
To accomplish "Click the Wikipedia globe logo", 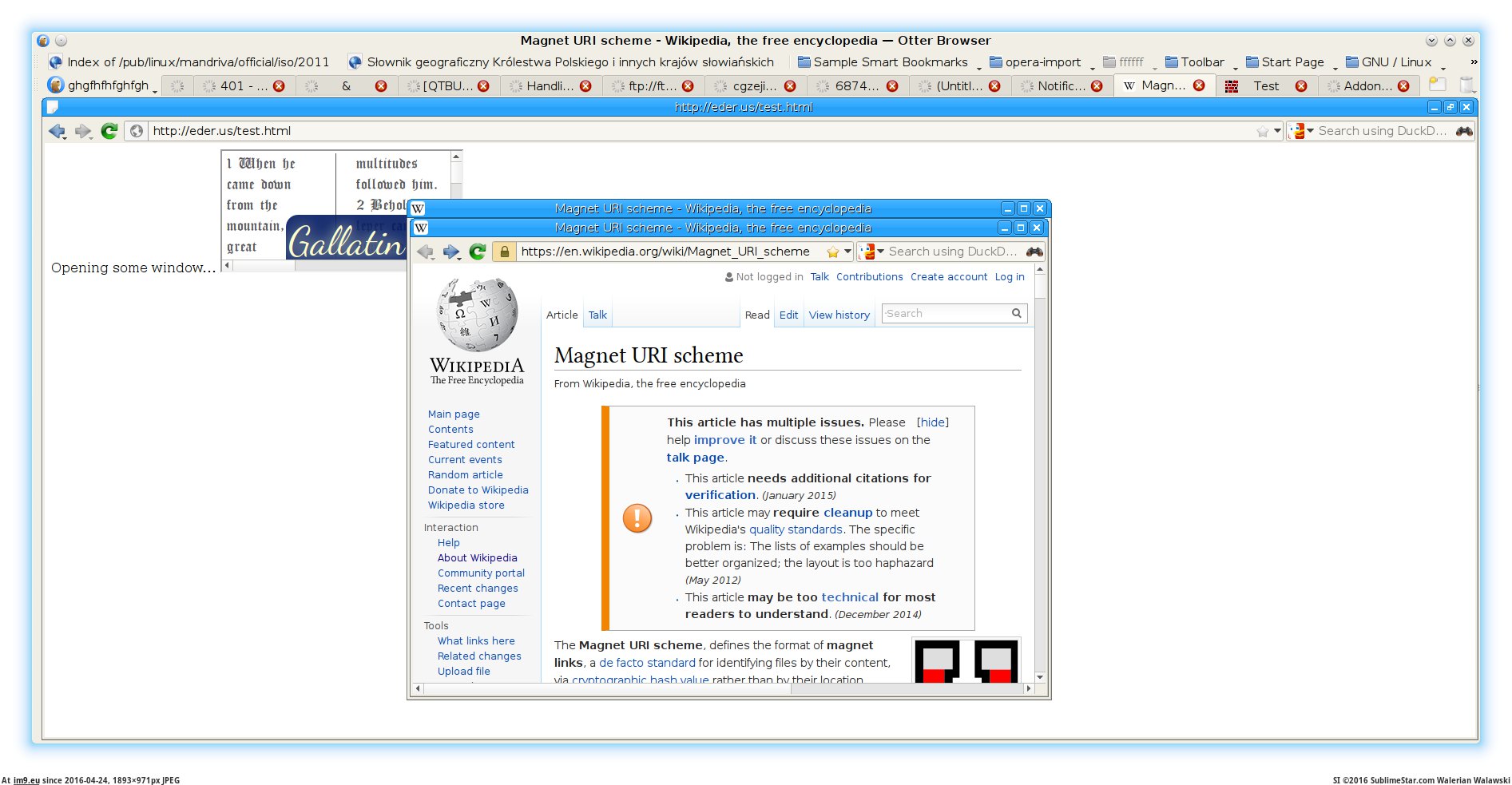I will point(478,314).
